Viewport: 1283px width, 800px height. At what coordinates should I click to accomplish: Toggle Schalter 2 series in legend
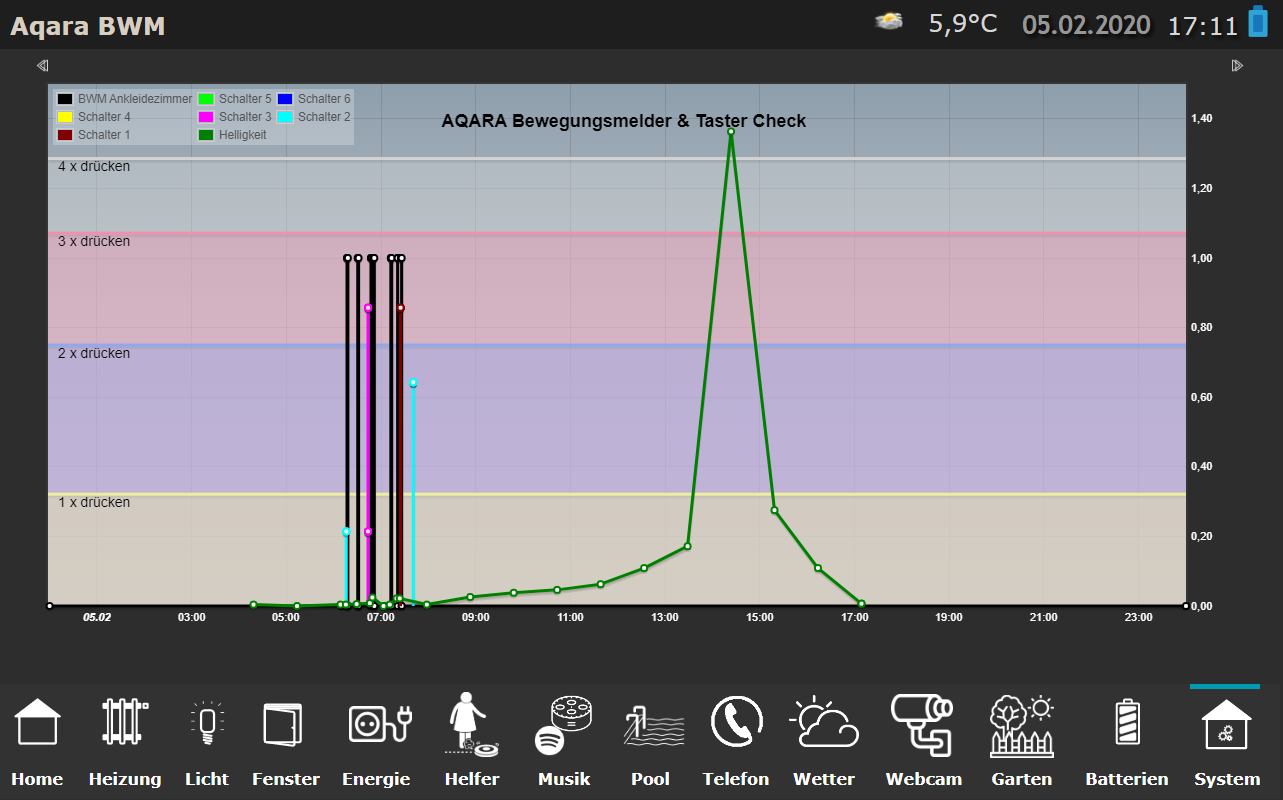[314, 117]
